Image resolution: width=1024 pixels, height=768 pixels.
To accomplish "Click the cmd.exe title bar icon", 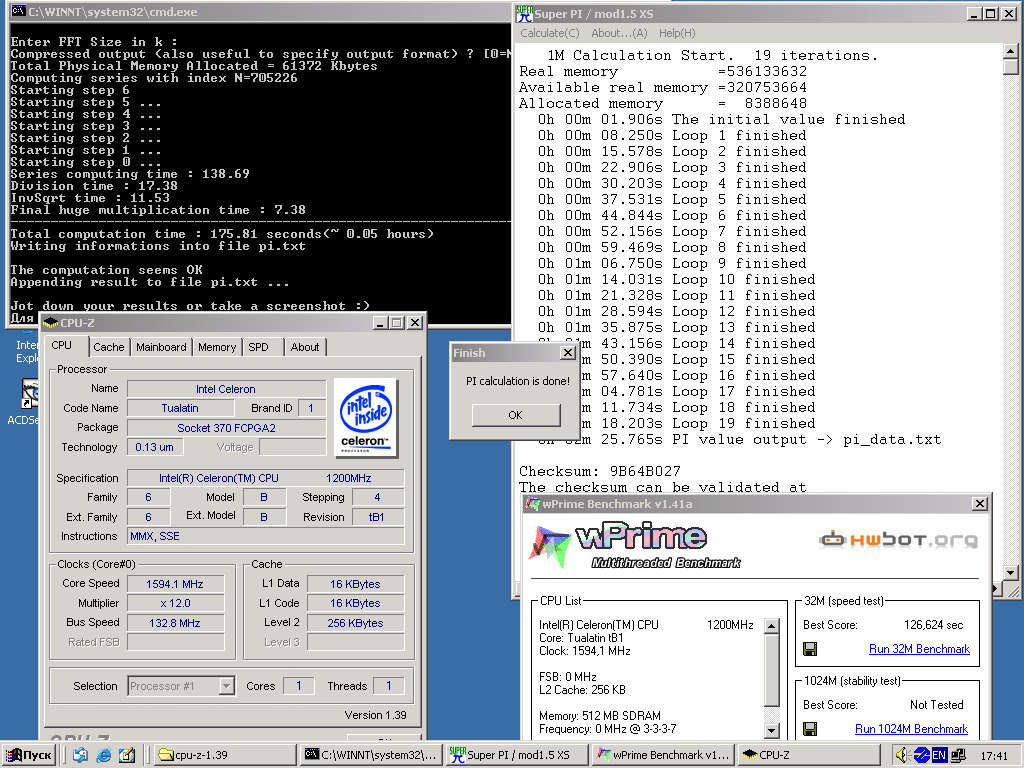I will click(x=18, y=11).
